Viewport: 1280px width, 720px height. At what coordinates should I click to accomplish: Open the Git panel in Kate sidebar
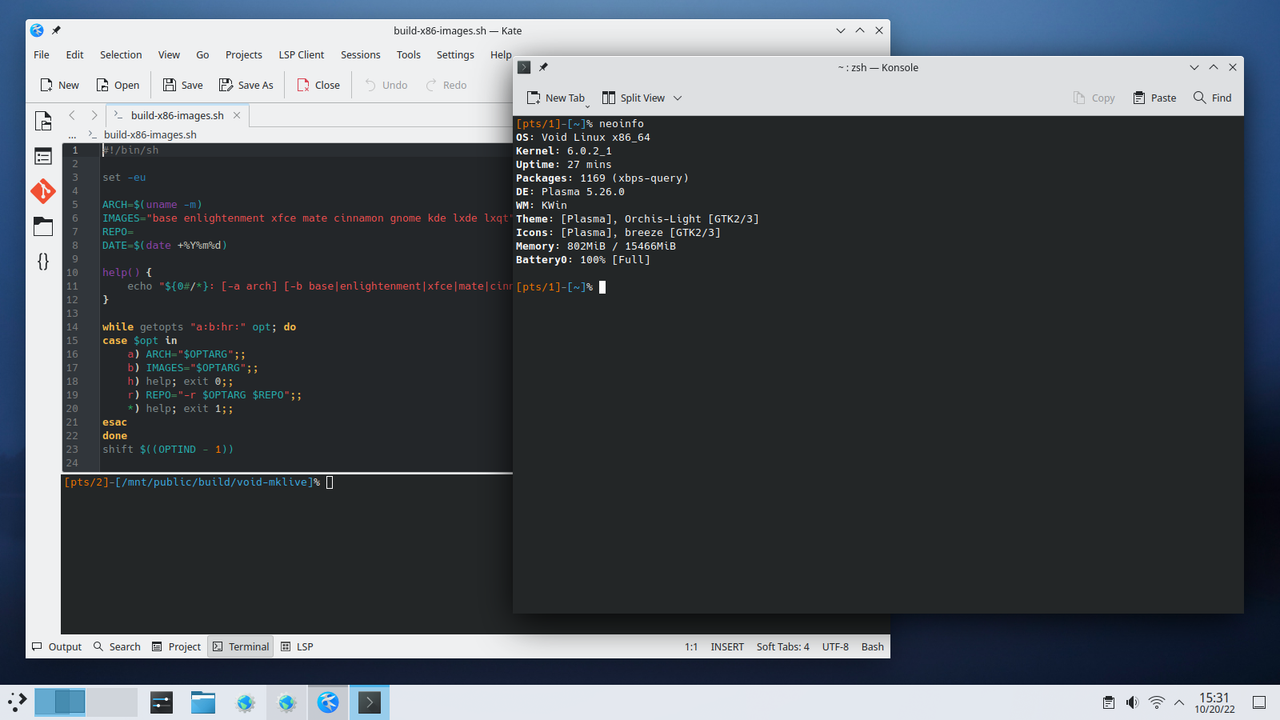[43, 191]
